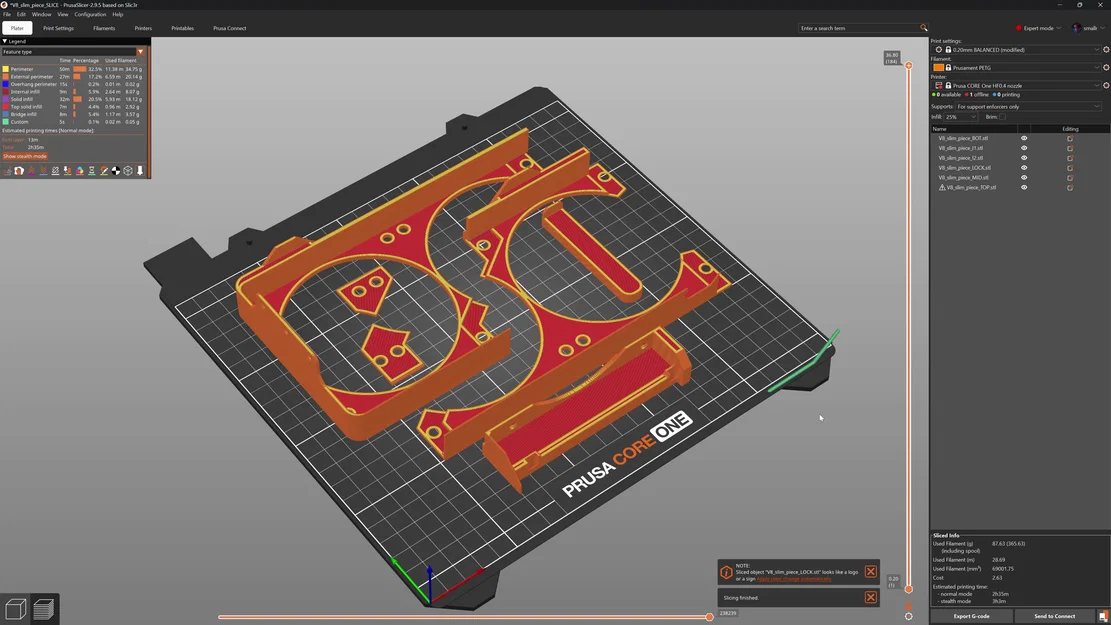Open Feature type dropdown in legend
Screen dimensions: 1111x625
click(73, 52)
